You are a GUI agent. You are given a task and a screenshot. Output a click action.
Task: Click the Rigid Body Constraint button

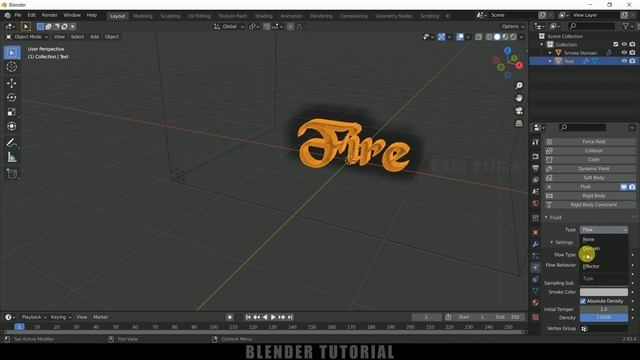pos(590,205)
